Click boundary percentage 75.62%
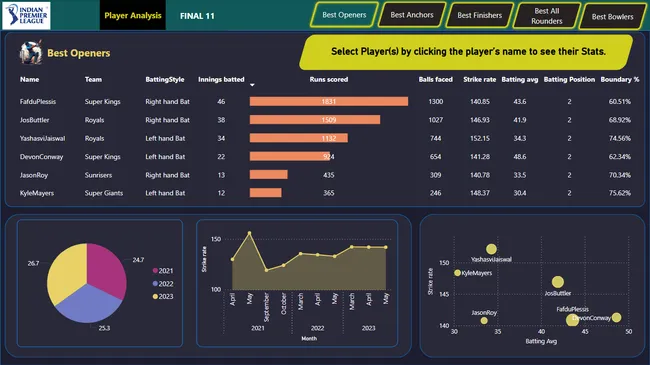Image resolution: width=650 pixels, height=365 pixels. [x=620, y=193]
